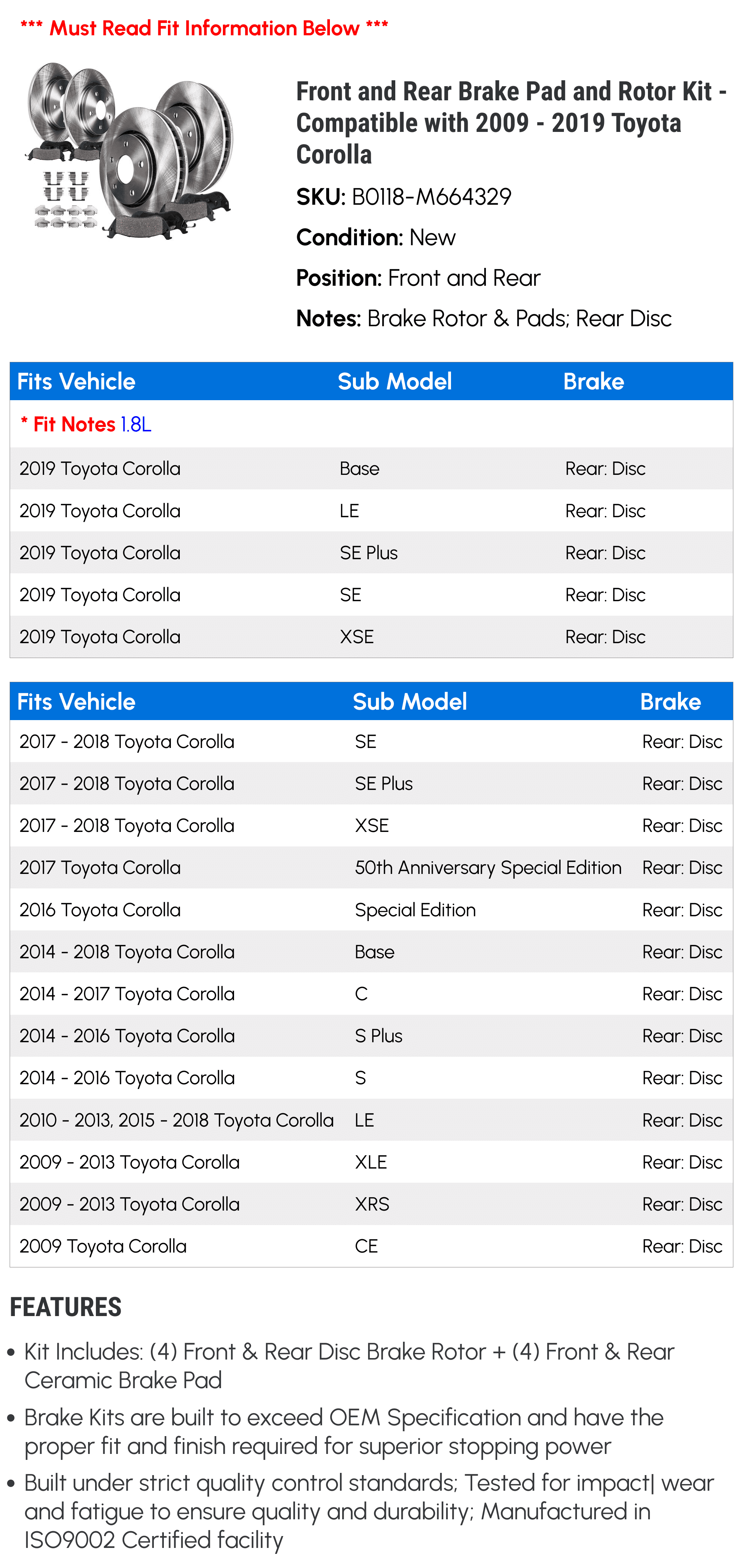The image size is (743, 1568).
Task: Click the FEATURES section heading
Action: [x=66, y=1307]
